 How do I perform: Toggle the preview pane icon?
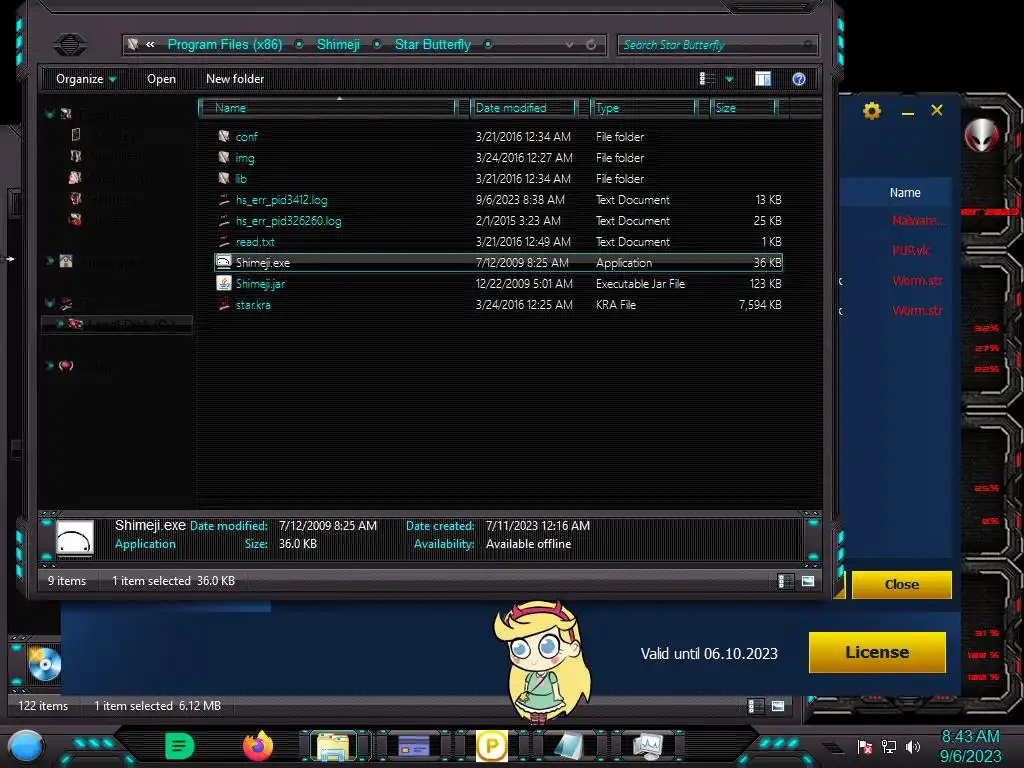[x=763, y=79]
